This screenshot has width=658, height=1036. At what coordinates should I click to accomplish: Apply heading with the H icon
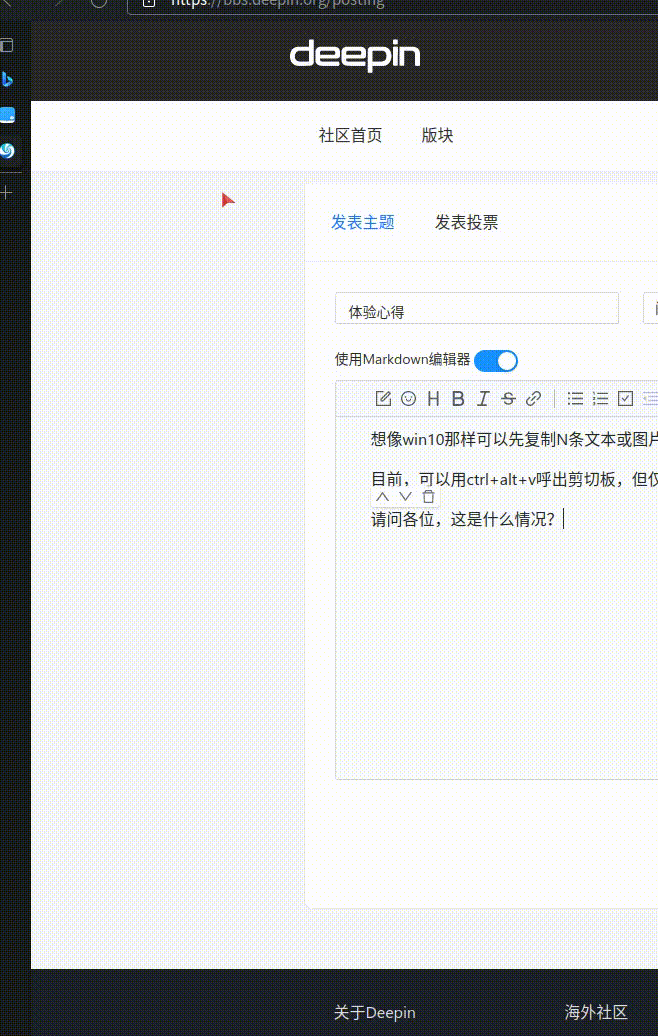point(433,398)
